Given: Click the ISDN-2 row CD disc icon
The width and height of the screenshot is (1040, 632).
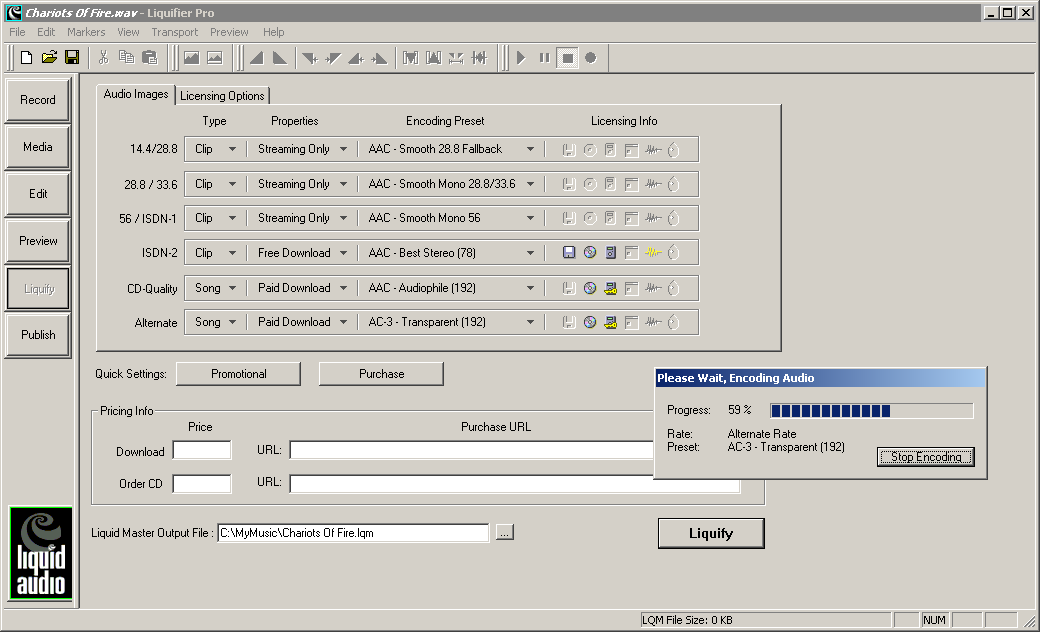Looking at the screenshot, I should tap(590, 253).
